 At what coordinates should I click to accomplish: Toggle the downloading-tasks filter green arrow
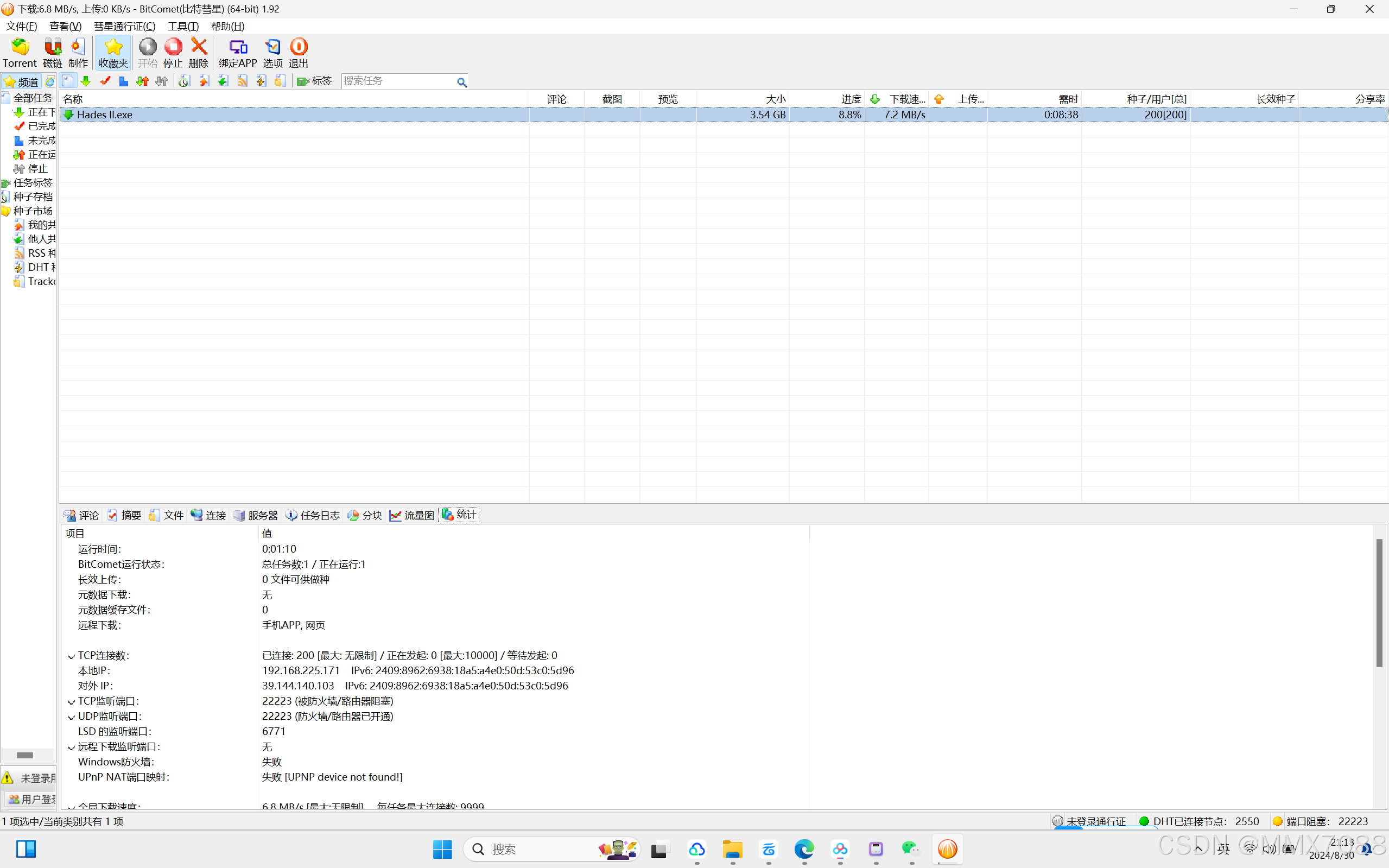point(86,81)
